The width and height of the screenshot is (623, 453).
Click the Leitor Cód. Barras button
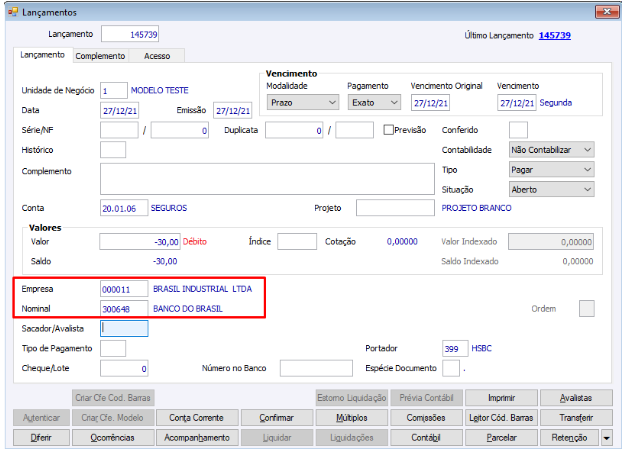pyautogui.click(x=501, y=418)
